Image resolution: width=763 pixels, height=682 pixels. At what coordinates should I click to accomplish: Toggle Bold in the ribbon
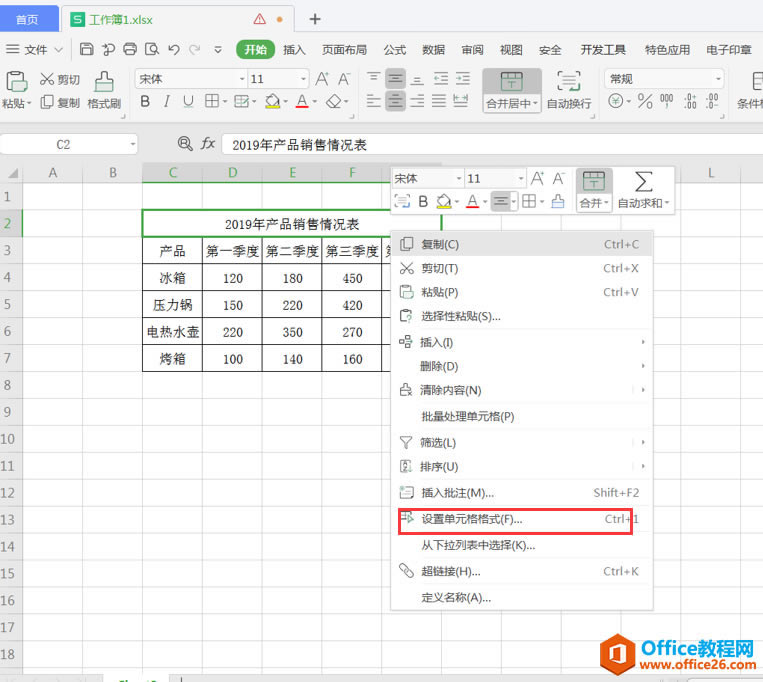[x=145, y=101]
